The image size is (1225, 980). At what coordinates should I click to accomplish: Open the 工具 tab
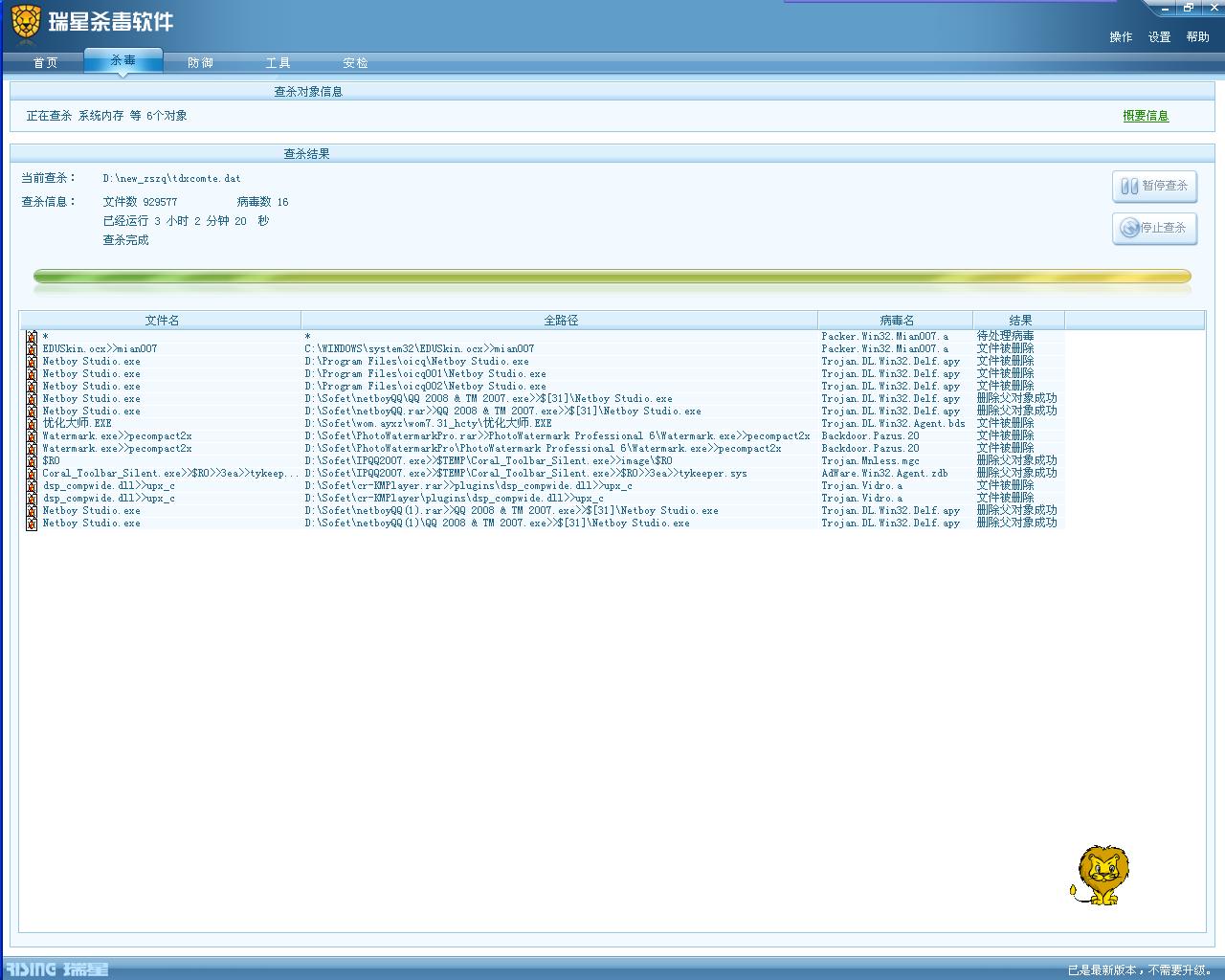click(x=278, y=63)
